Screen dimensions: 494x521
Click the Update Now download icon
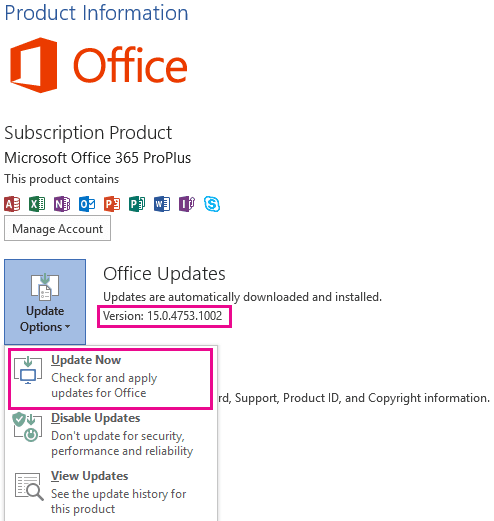pos(28,370)
